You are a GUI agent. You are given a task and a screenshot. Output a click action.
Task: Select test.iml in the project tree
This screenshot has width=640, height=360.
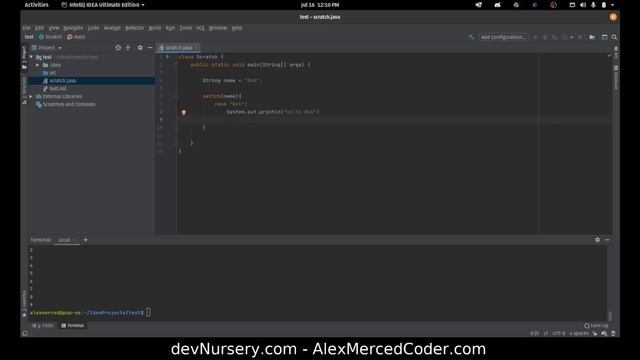click(55, 89)
